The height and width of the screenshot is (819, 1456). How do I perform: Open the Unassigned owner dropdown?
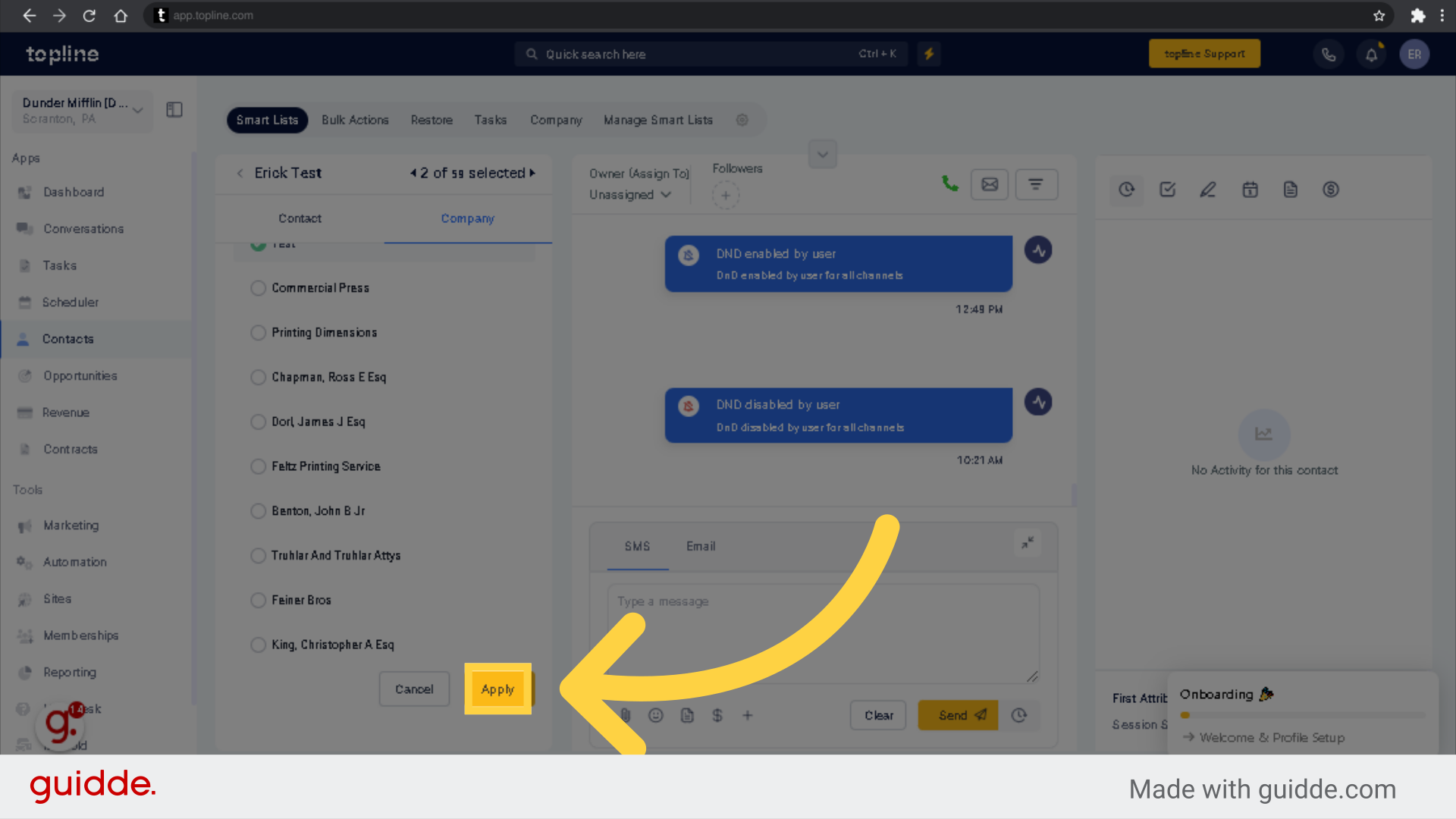point(630,195)
